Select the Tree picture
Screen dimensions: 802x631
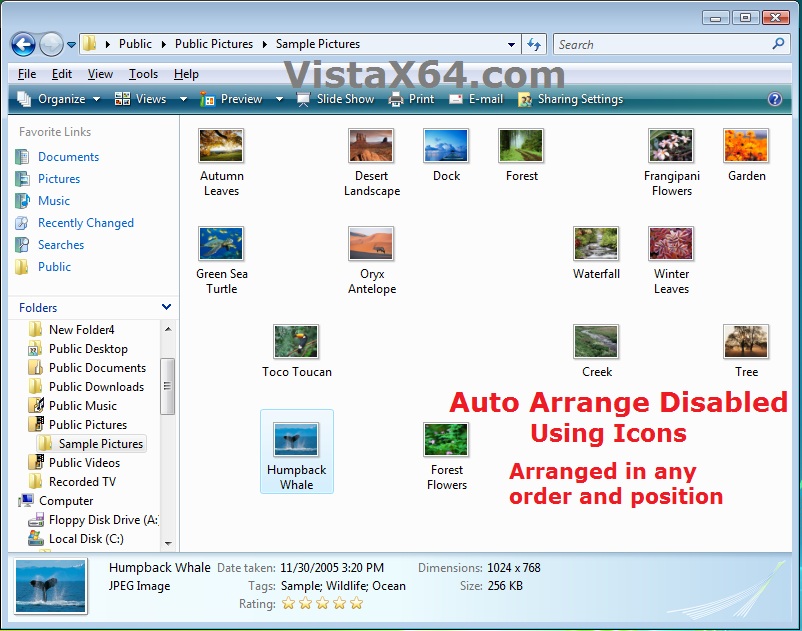coord(747,352)
